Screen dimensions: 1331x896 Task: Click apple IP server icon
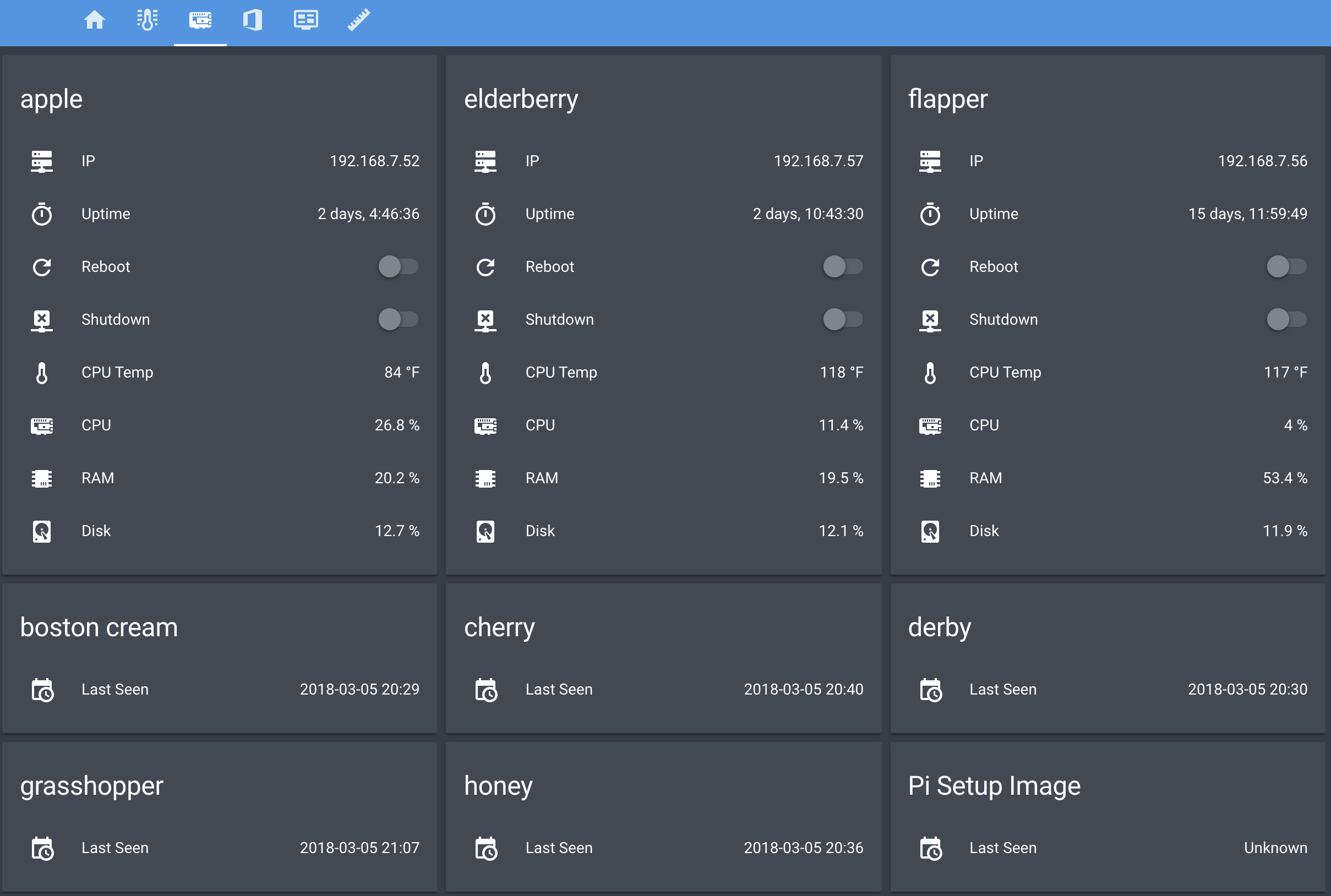[x=42, y=161]
